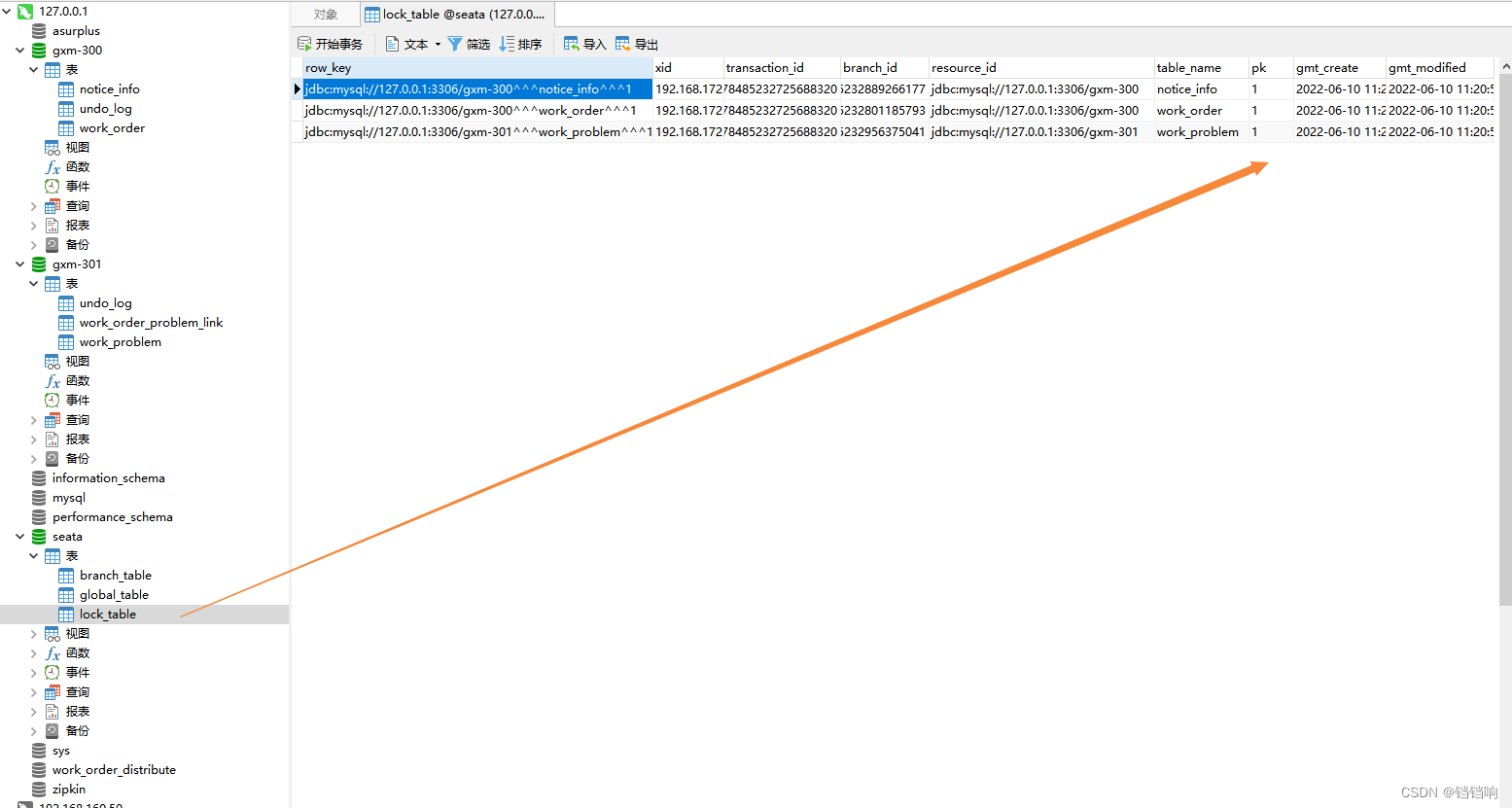Expand the 报表 folder under gxm-300
The height and width of the screenshot is (808, 1512).
coord(34,226)
